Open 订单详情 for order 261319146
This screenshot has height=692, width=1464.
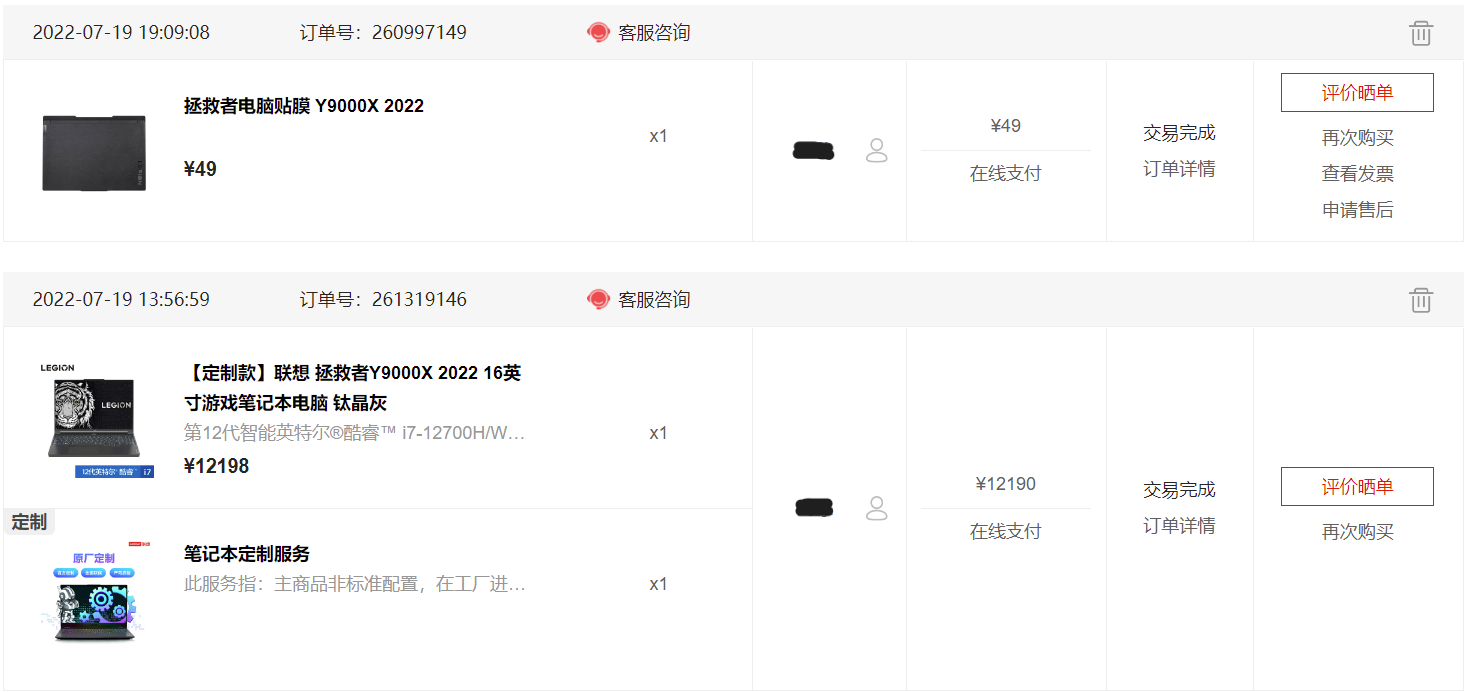[x=1179, y=526]
